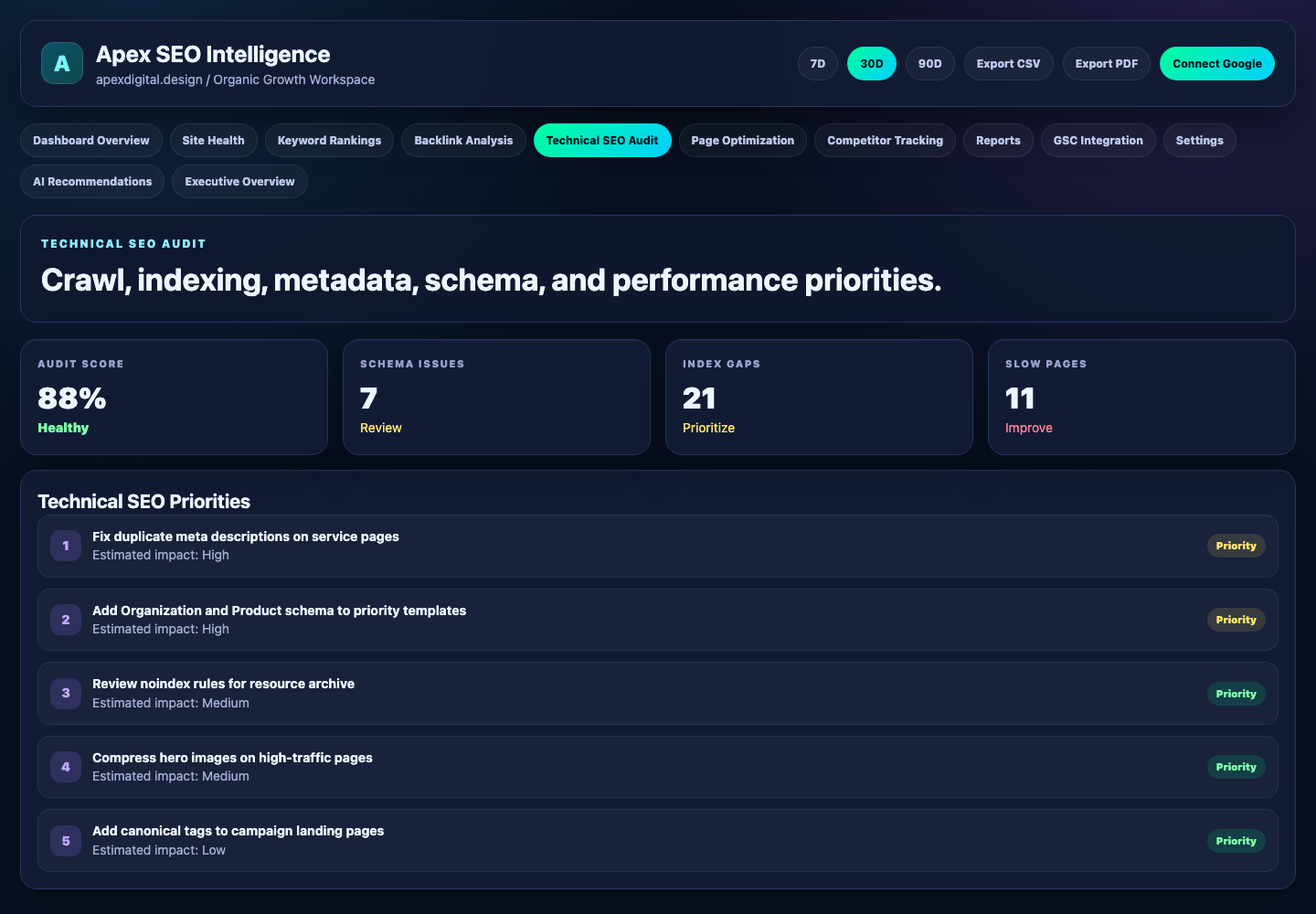Image resolution: width=1316 pixels, height=914 pixels.
Task: Click the Healthy status label
Action: pos(63,428)
